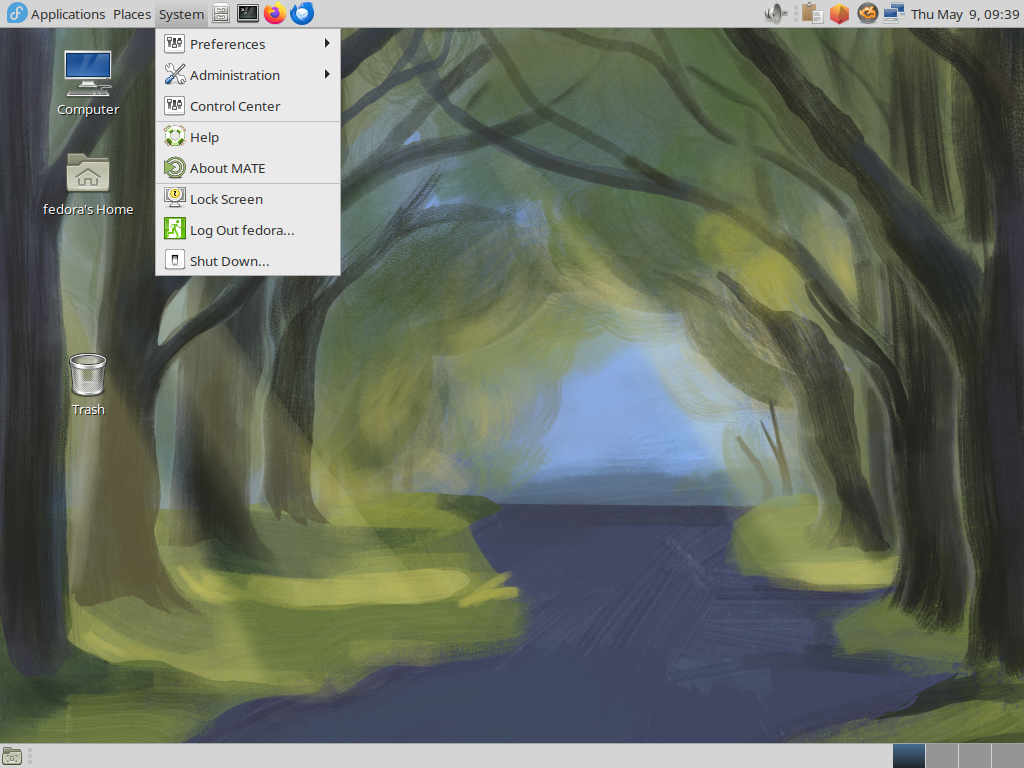This screenshot has width=1024, height=768.
Task: Choose Log Out fedora option
Action: 242,230
